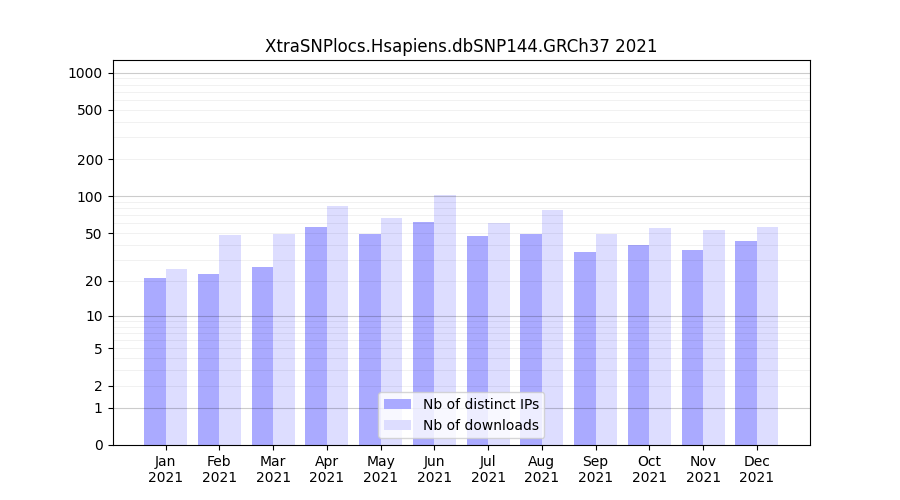Click the chart title XtraSNPlocs.Hsapiens.dbSNP144.GRCh37 2021
900x500 pixels.
tap(461, 46)
